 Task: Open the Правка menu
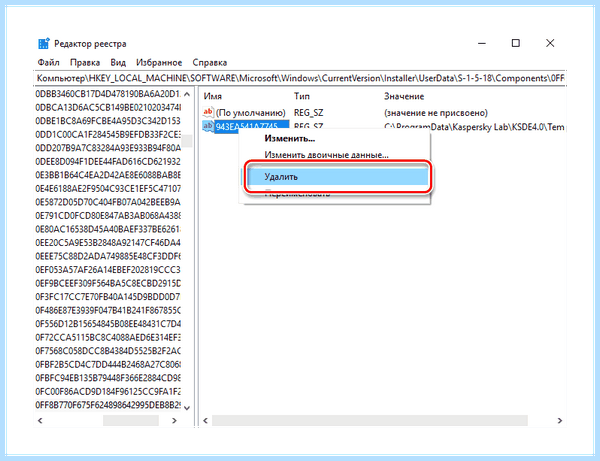tap(85, 62)
